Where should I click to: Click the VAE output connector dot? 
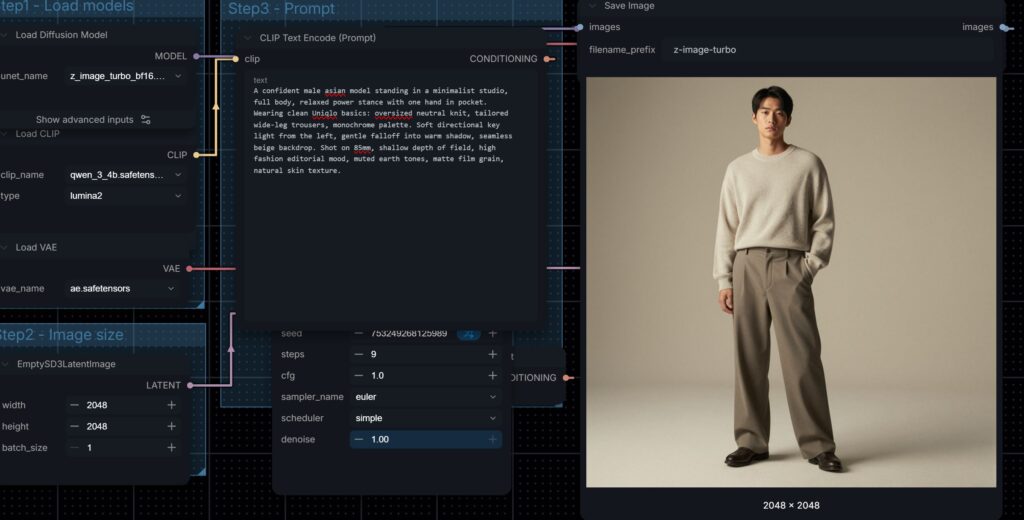(x=189, y=268)
